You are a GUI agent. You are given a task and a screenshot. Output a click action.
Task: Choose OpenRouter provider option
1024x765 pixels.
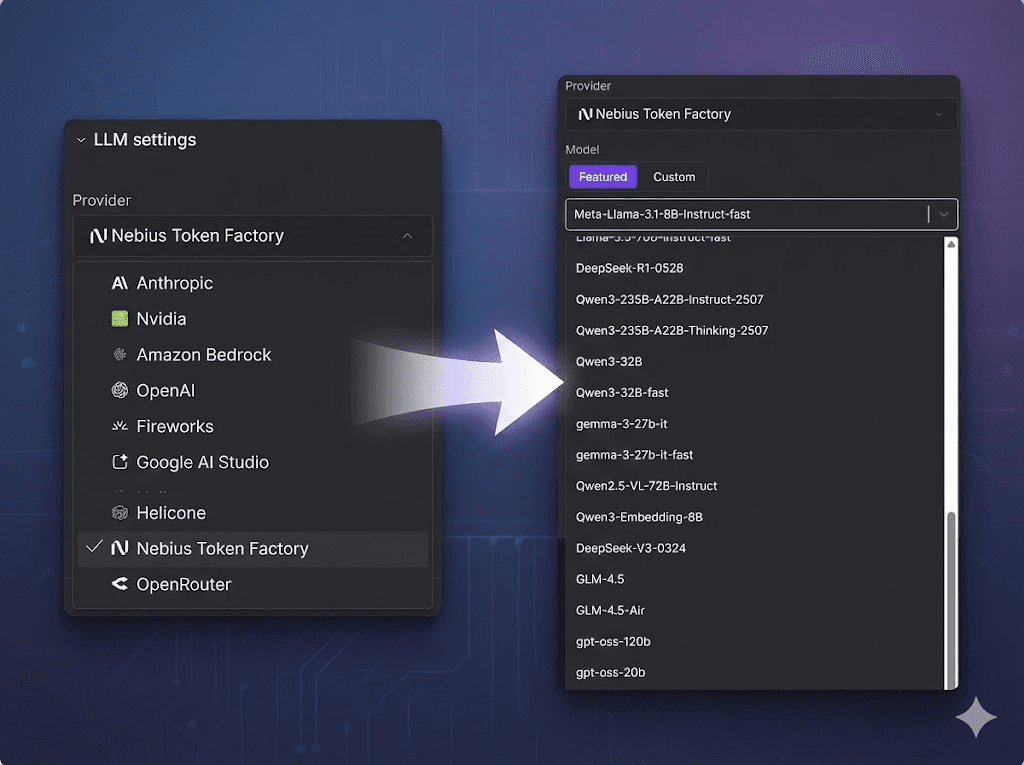click(252, 584)
